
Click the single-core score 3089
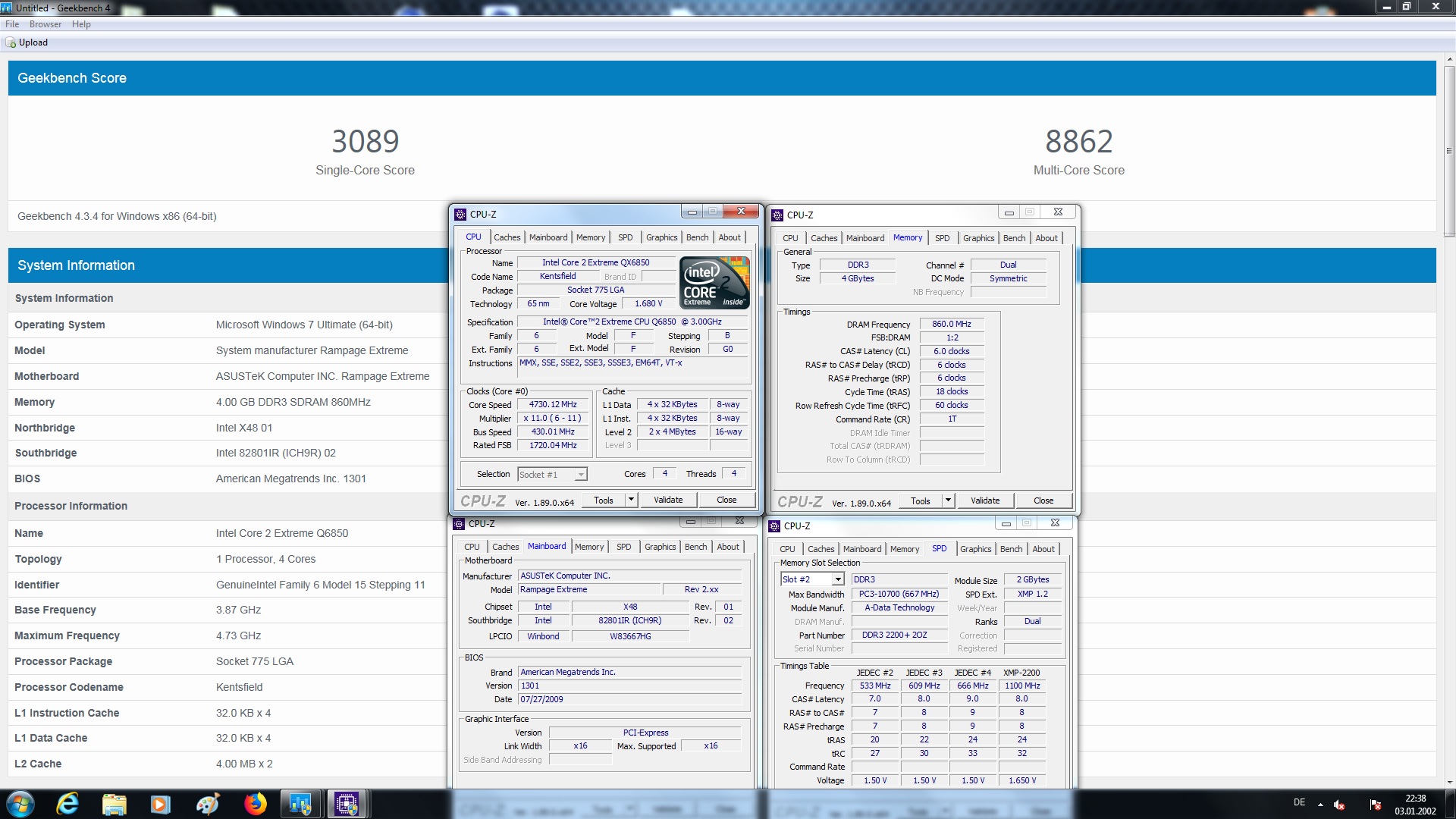click(x=366, y=142)
